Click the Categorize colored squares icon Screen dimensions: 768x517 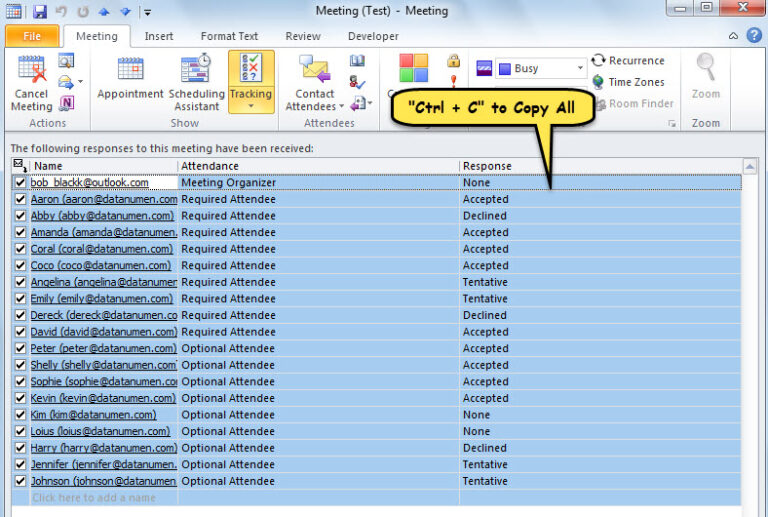click(413, 68)
